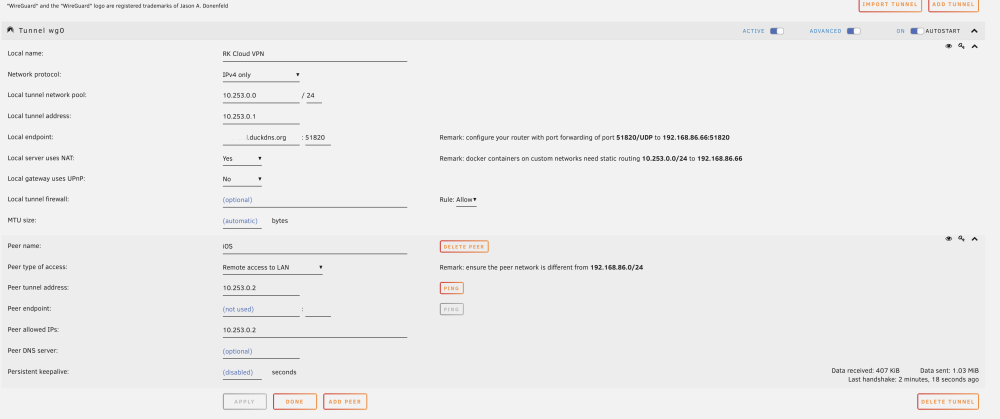Image resolution: width=1000 pixels, height=419 pixels.
Task: Click the Peer endpoint (not used) field
Action: click(261, 309)
